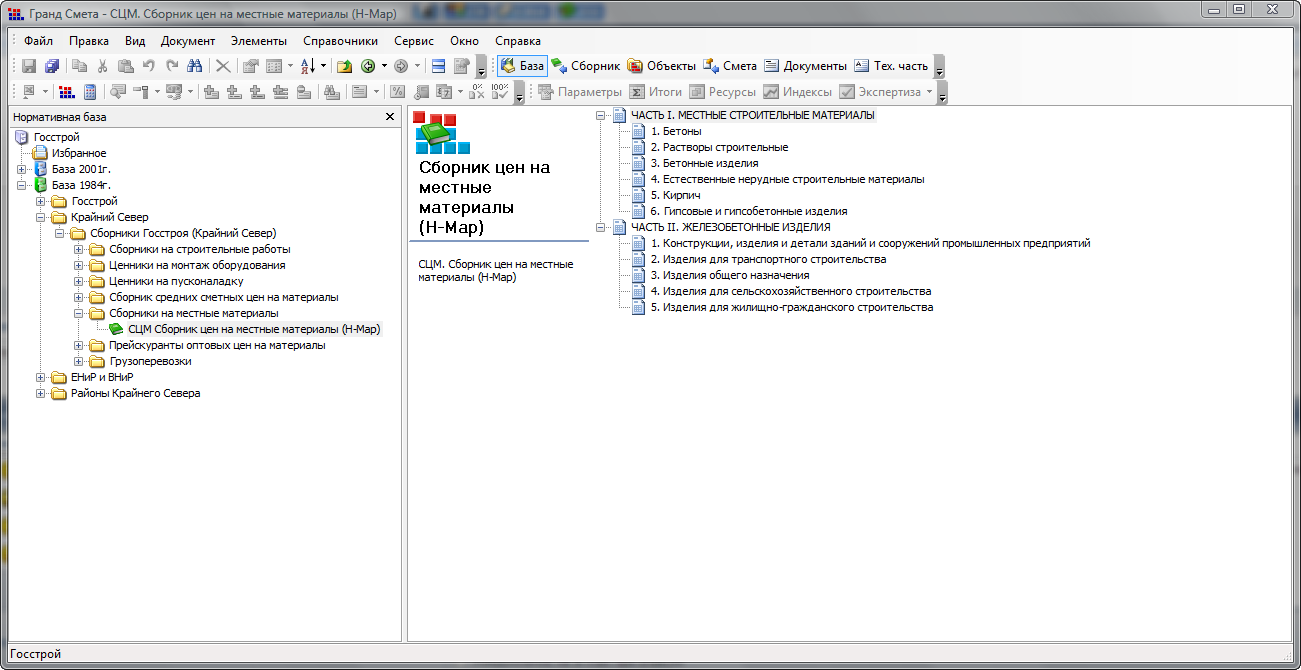This screenshot has height=670, width=1301.
Task: Click the A-Я sort icon
Action: [x=308, y=66]
